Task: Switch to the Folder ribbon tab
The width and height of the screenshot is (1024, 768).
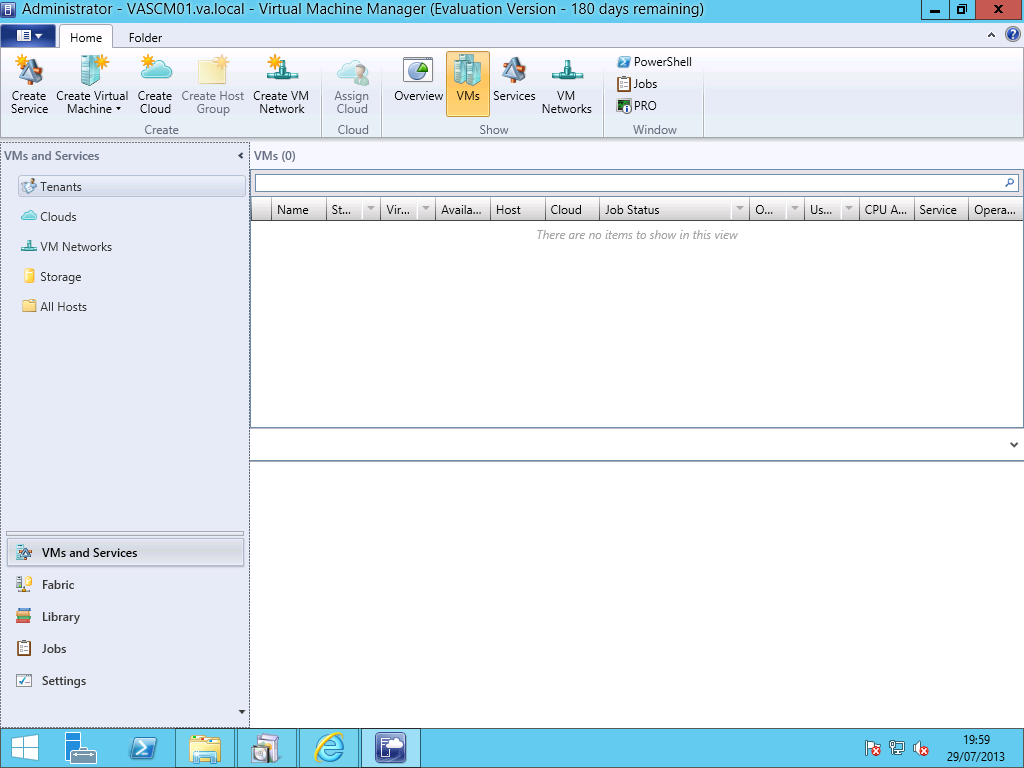Action: pyautogui.click(x=145, y=36)
